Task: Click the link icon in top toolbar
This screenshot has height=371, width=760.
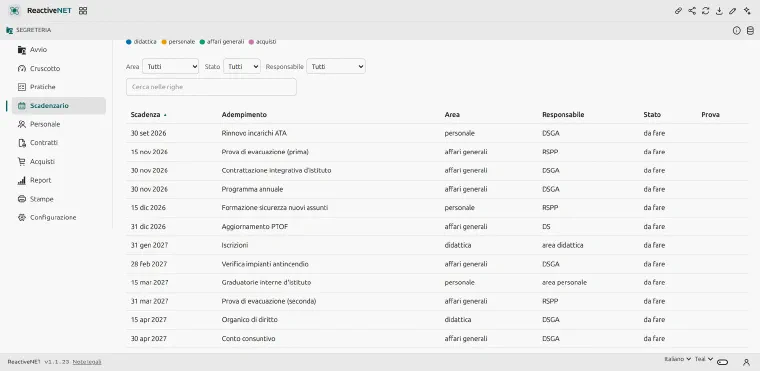Action: (x=679, y=11)
